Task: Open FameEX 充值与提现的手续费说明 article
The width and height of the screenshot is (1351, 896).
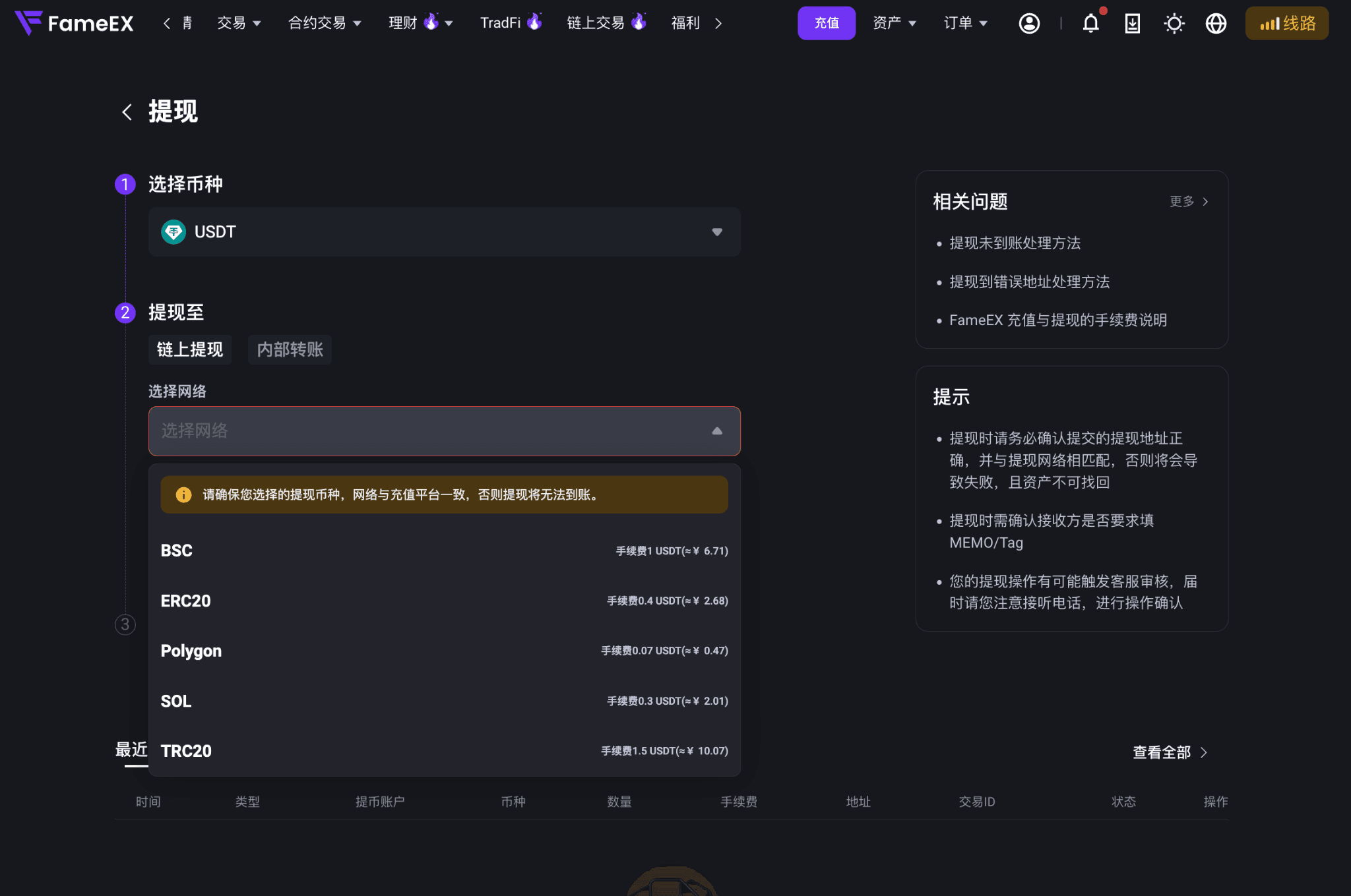Action: [x=1058, y=320]
